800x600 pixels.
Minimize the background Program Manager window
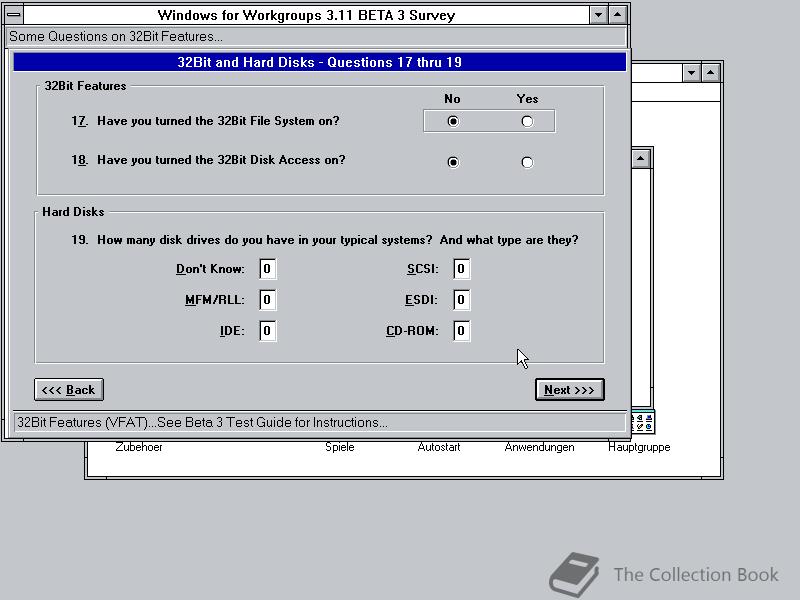click(691, 73)
